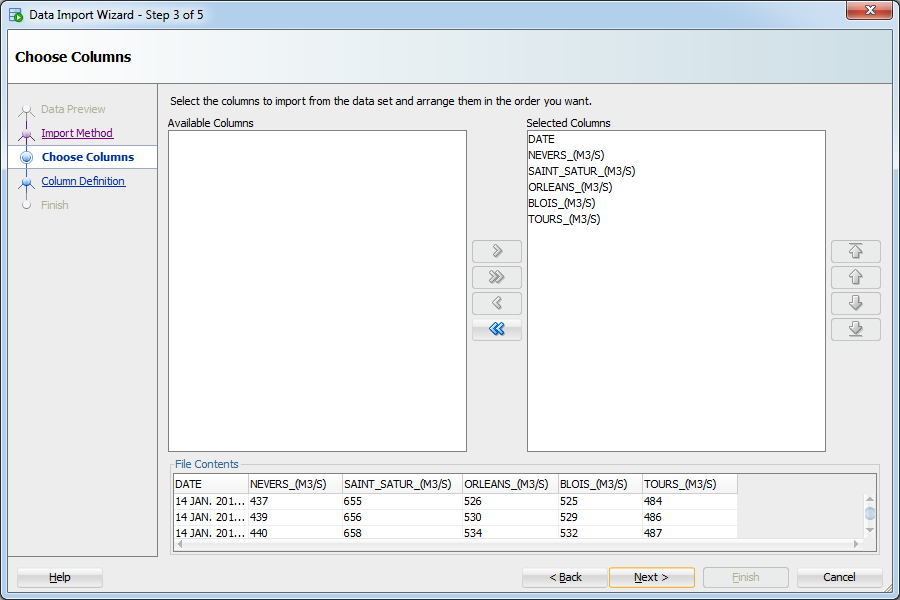
Task: Cancel the Data Import Wizard
Action: pos(839,577)
